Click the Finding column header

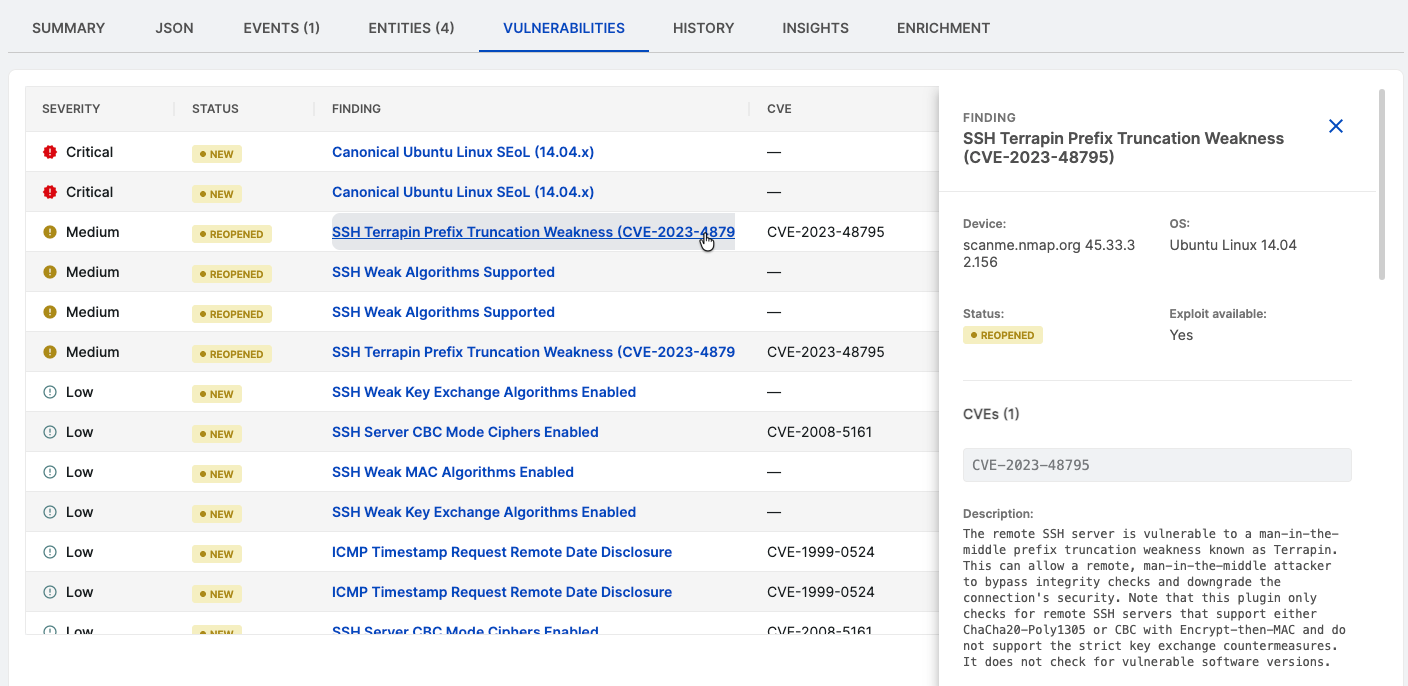[x=356, y=109]
